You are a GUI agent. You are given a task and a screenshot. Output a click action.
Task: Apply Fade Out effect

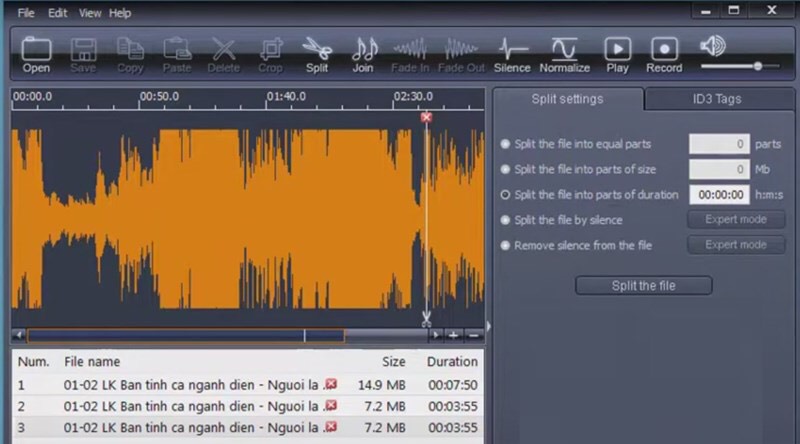coord(461,55)
